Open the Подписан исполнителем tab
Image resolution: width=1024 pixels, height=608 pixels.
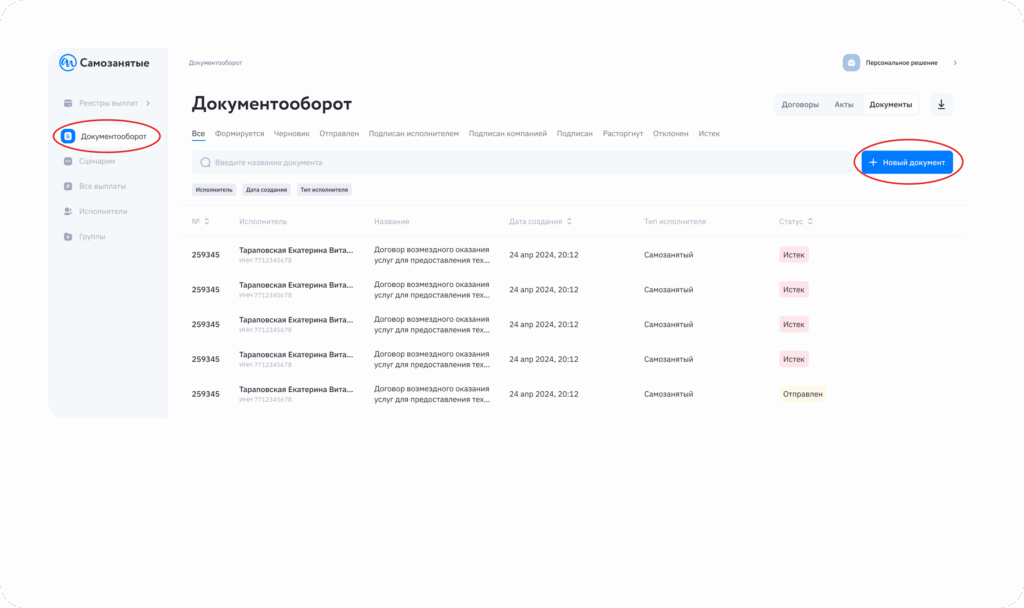click(413, 134)
